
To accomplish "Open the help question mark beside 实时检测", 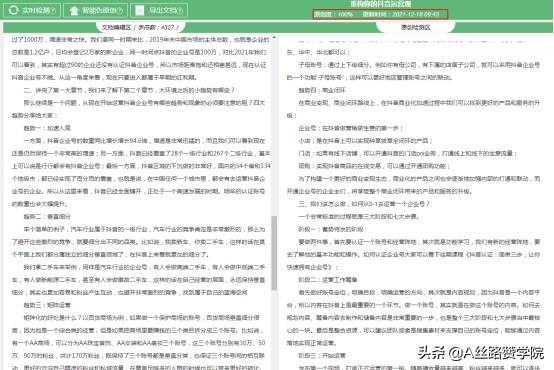I will tap(53, 11).
